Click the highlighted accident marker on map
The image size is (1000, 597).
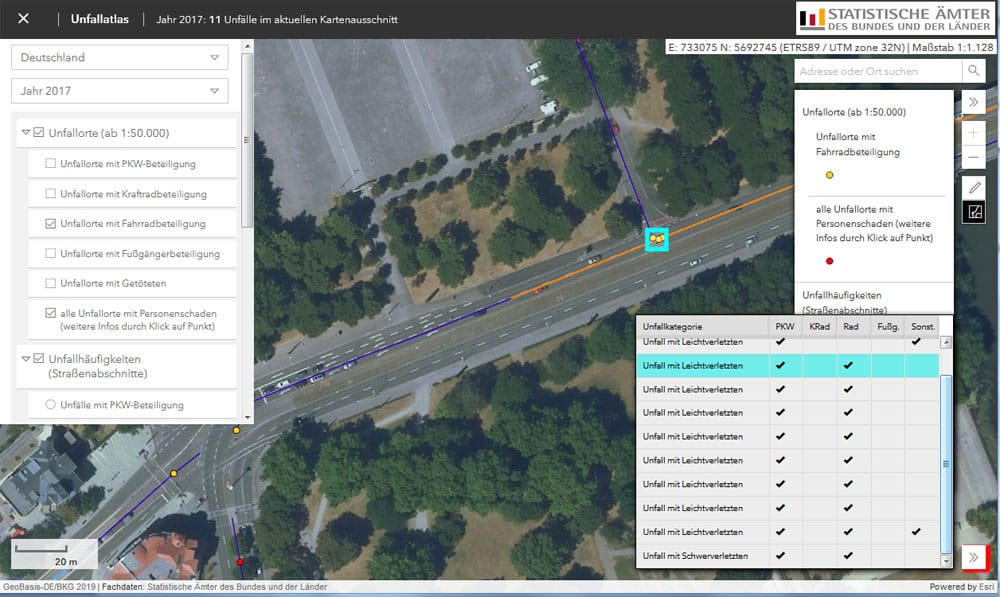click(x=656, y=240)
